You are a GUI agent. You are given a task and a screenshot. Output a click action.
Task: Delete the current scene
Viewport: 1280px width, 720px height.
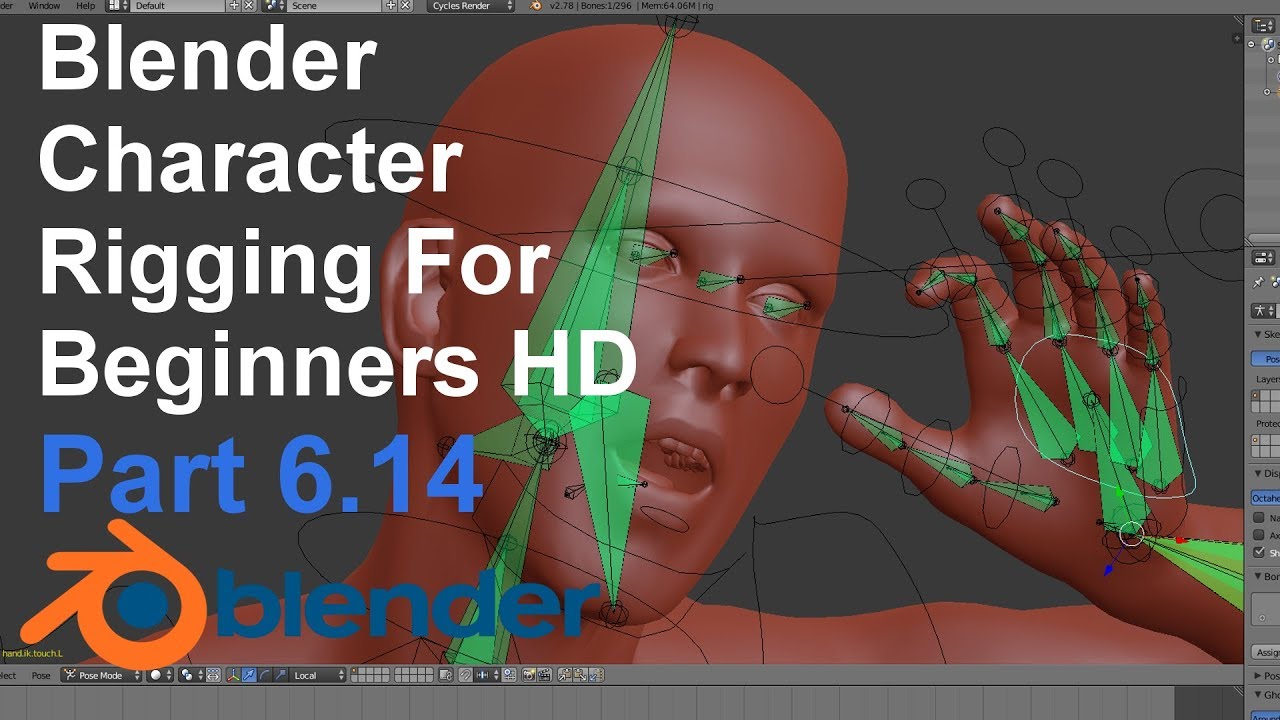coord(405,6)
